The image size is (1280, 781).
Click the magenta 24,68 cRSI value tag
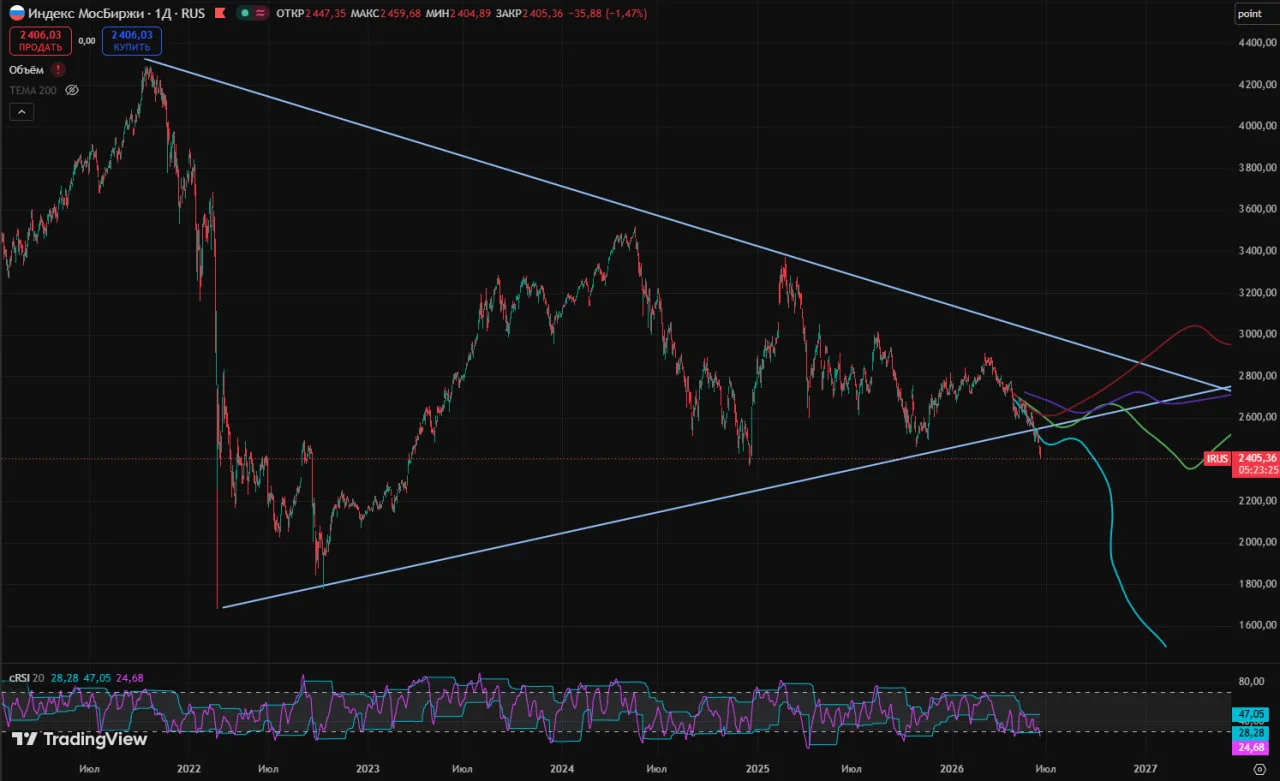(x=1252, y=747)
